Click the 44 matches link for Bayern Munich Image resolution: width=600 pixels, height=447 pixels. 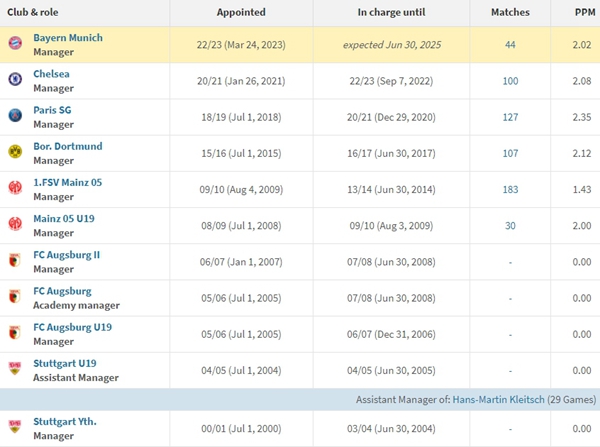pos(510,45)
